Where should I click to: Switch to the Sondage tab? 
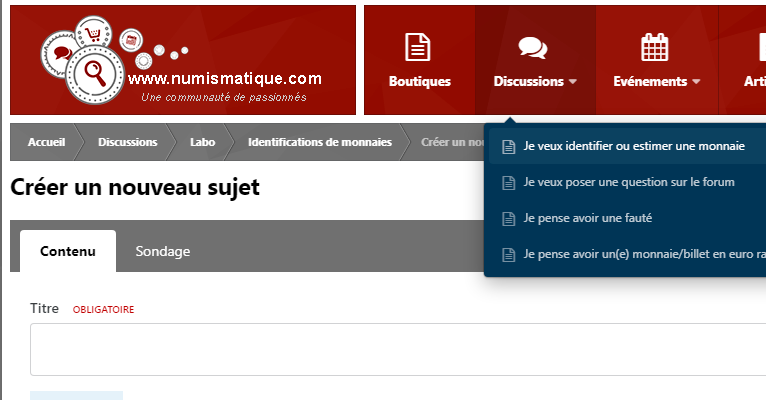pos(163,251)
